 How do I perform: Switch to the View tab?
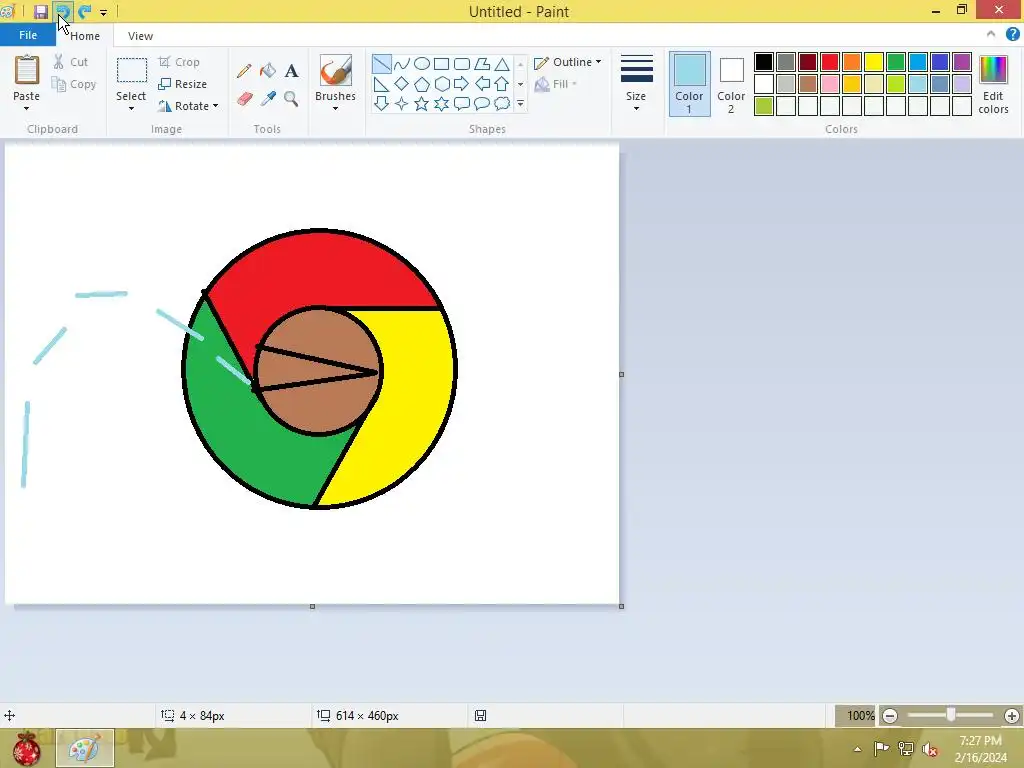[140, 36]
